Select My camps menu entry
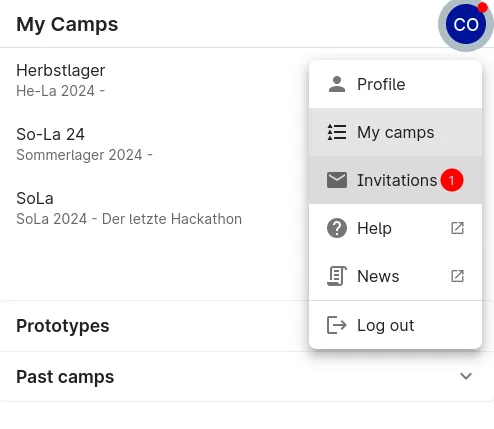The width and height of the screenshot is (494, 429). (x=395, y=132)
